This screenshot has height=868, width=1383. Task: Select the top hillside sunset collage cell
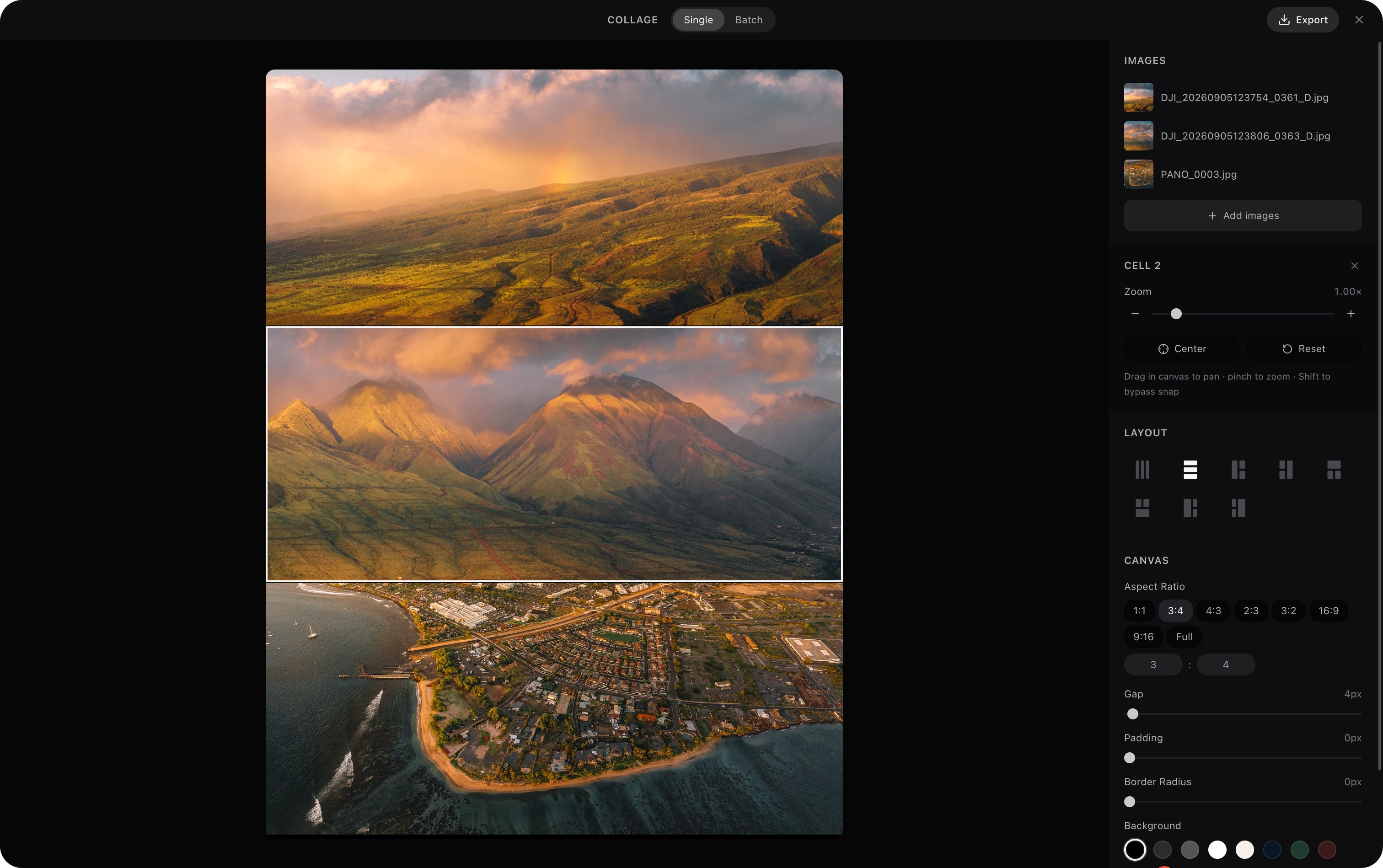pos(554,198)
